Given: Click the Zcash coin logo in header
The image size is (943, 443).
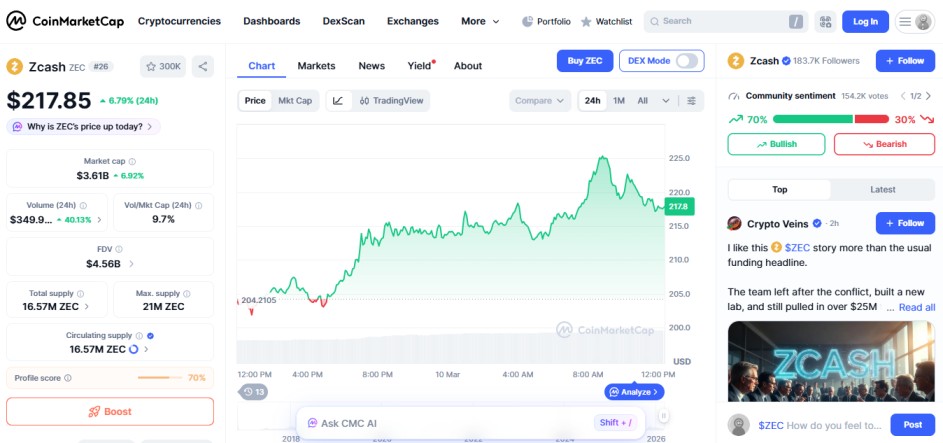Looking at the screenshot, I should click(x=14, y=67).
